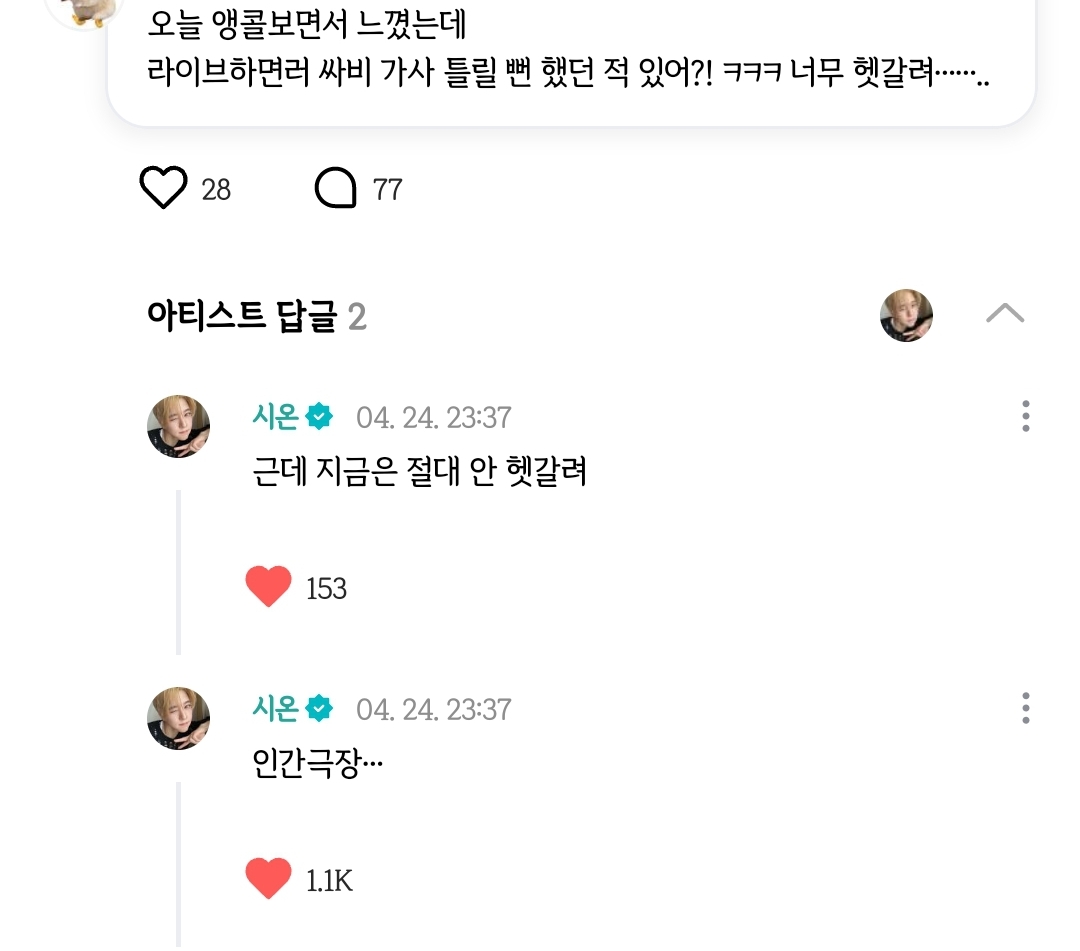This screenshot has height=951, width=1080.
Task: Open 시온's profile photo on the '인간극장' reply
Action: [179, 718]
